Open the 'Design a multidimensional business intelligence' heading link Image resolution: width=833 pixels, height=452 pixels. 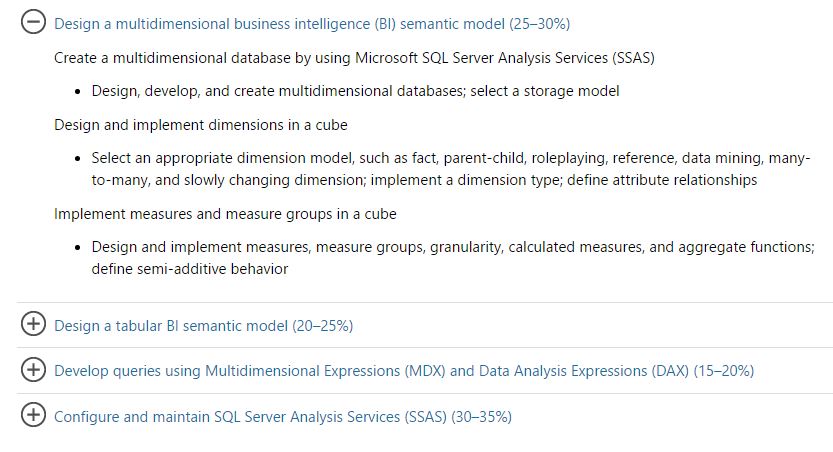pyautogui.click(x=312, y=23)
